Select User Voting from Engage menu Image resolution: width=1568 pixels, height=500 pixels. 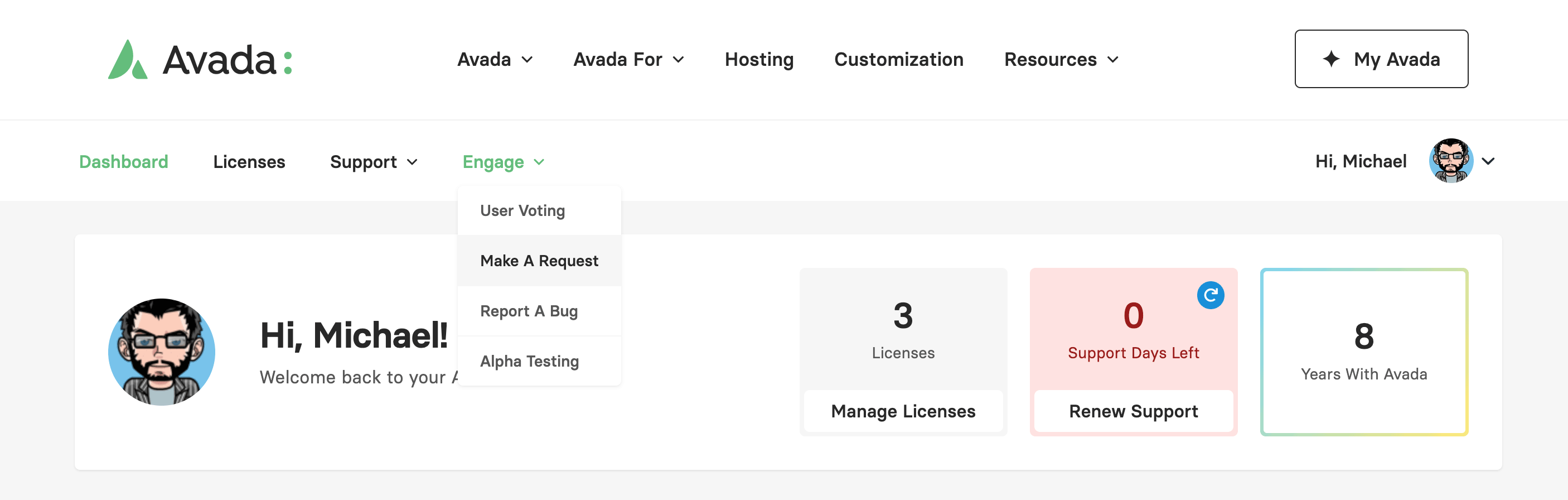coord(539,211)
